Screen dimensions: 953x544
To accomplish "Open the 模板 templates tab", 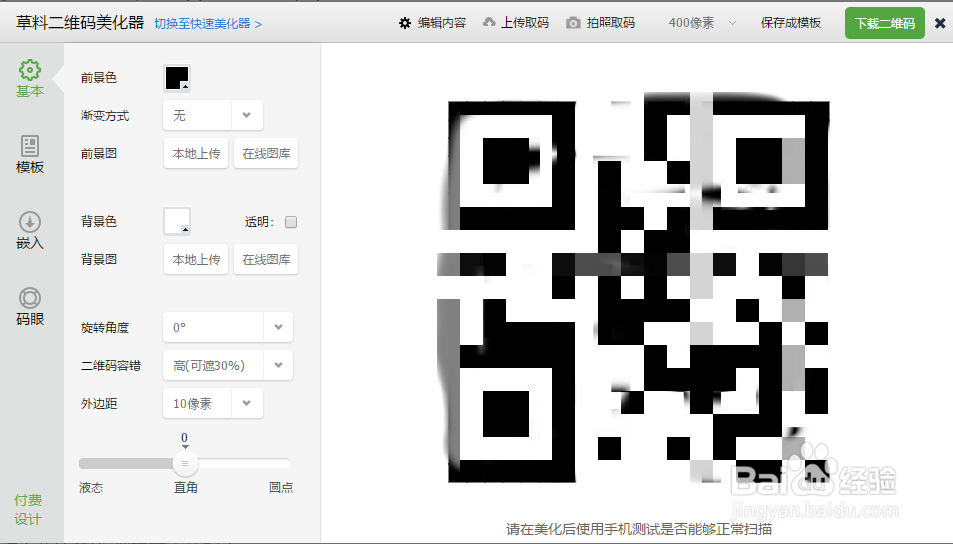I will point(30,155).
